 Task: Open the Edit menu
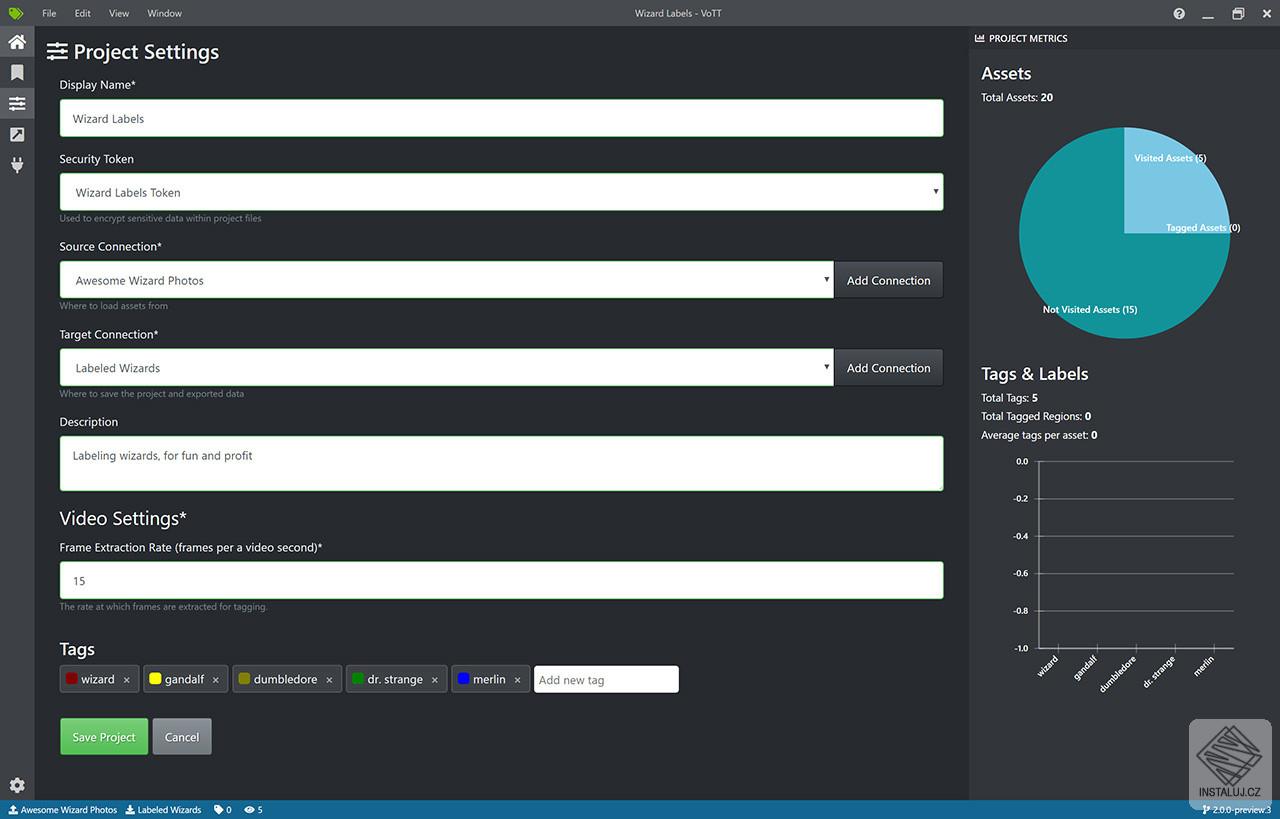82,13
